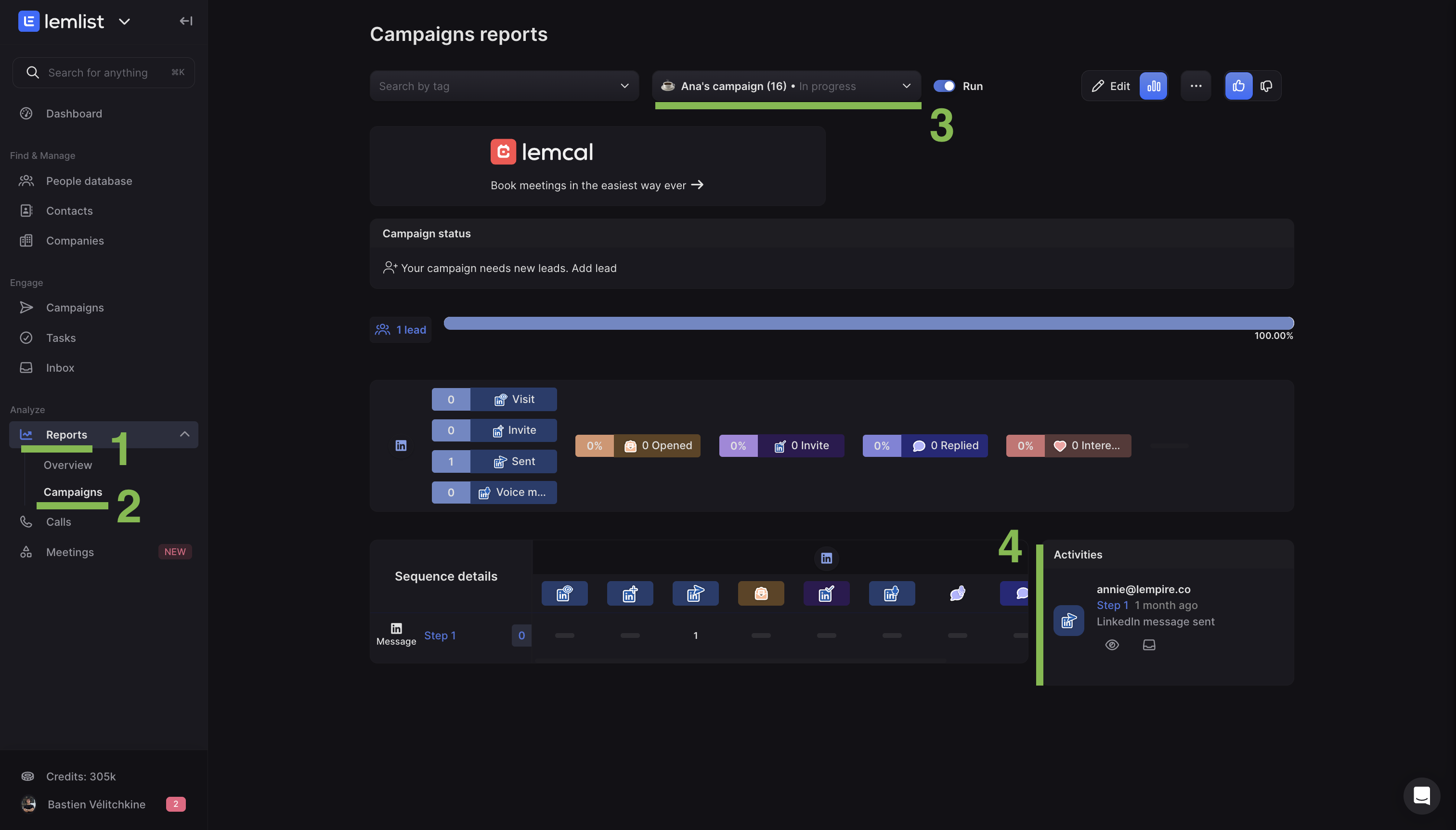Screen dimensions: 1456x830
Task: Click the Add lead link
Action: click(594, 268)
